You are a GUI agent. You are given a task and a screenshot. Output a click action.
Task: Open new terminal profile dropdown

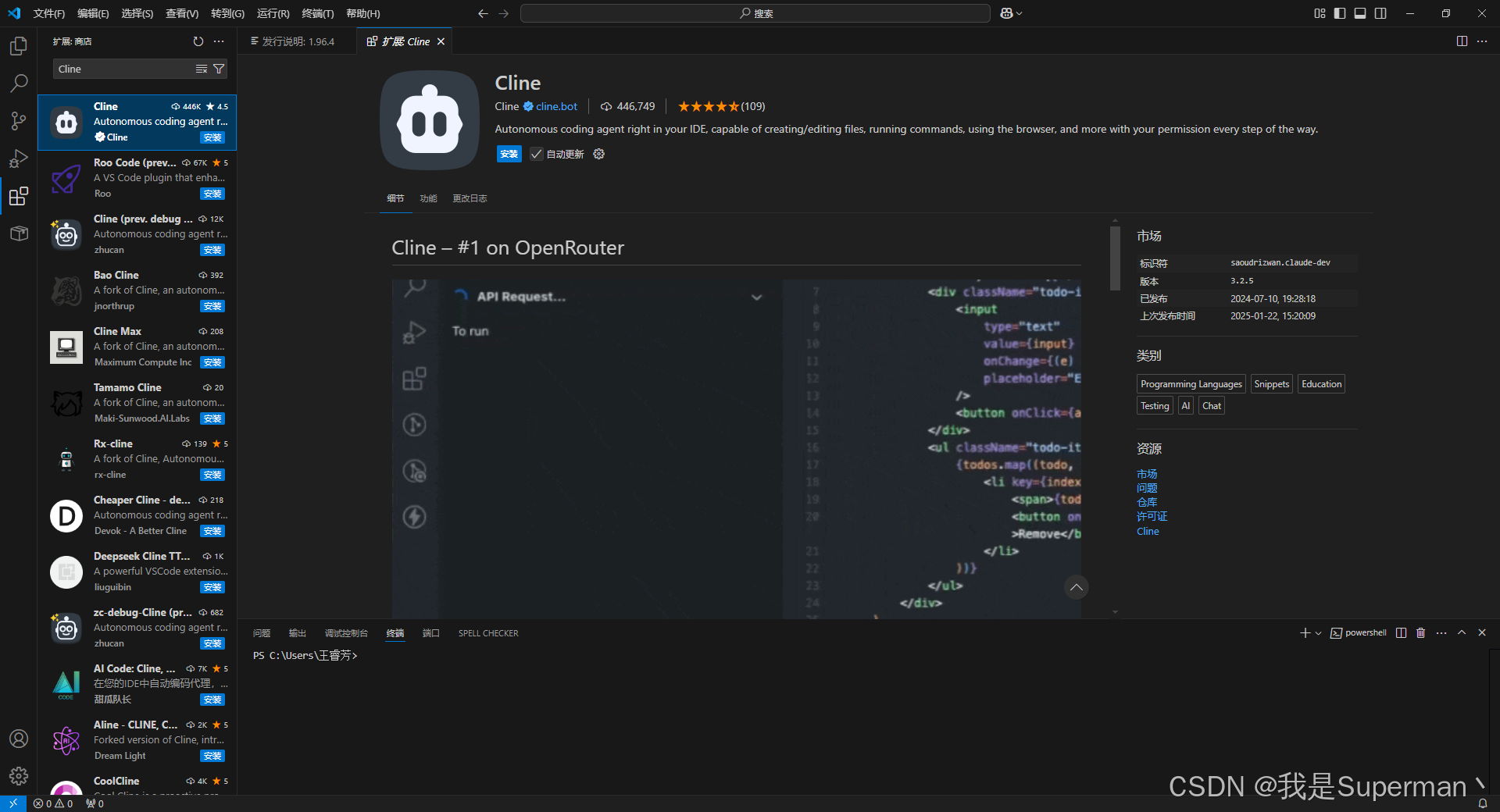coord(1319,633)
